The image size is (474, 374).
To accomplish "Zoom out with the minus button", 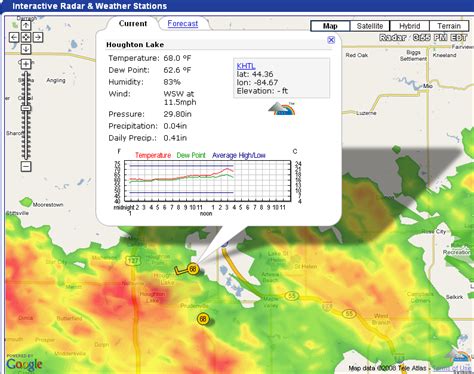I will tap(26, 166).
